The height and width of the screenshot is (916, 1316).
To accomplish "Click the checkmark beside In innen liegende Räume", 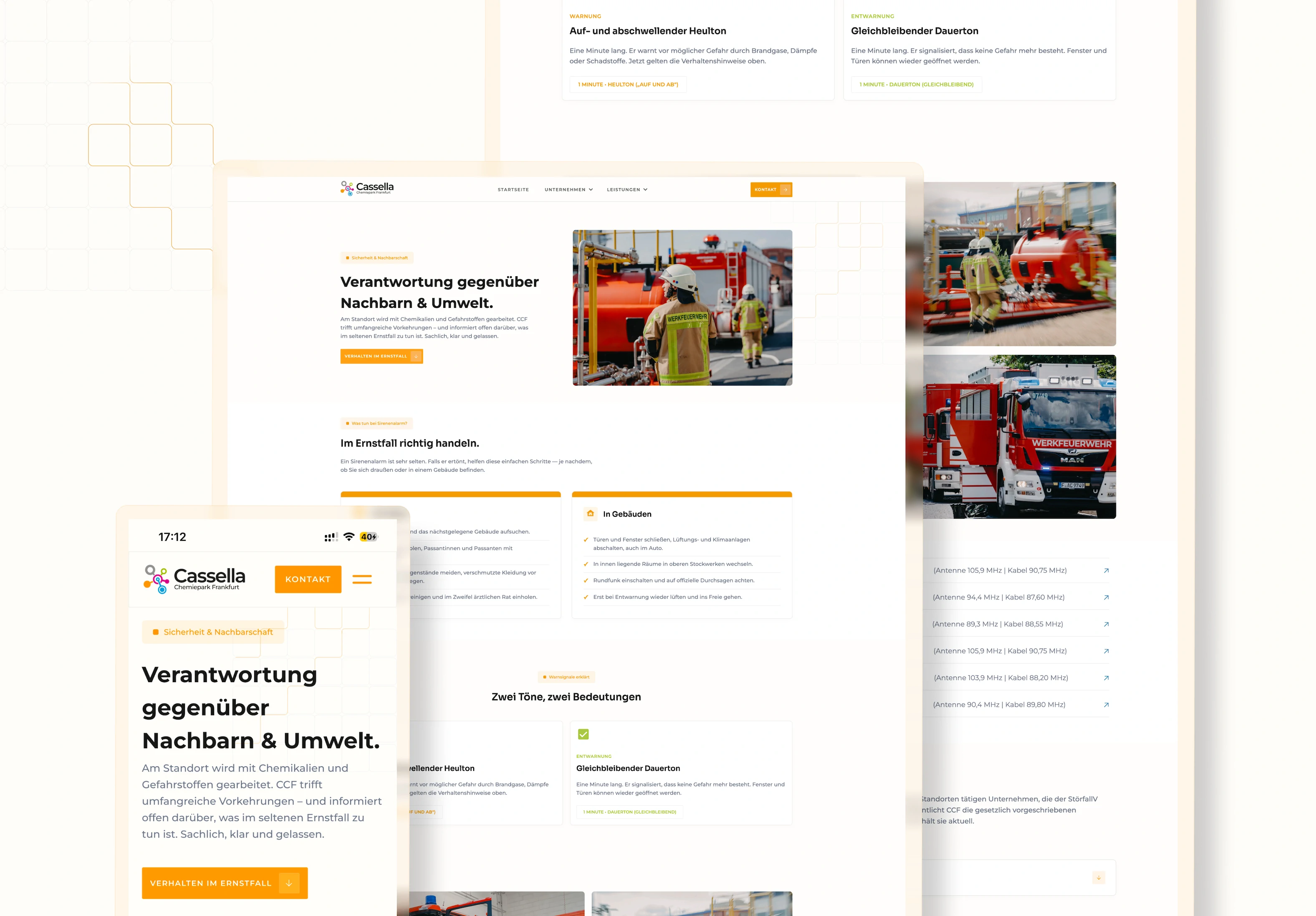I will click(586, 564).
